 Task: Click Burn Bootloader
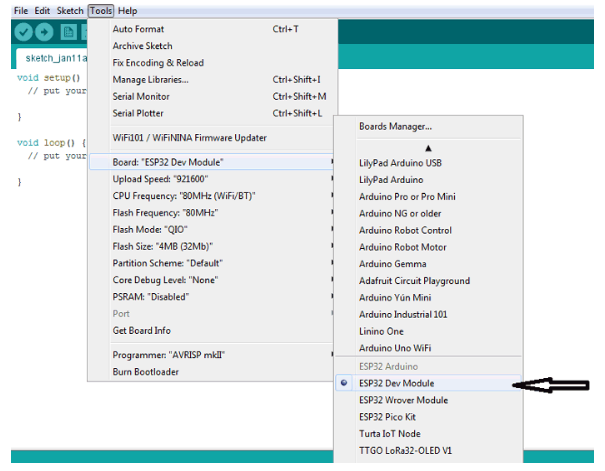tap(145, 372)
